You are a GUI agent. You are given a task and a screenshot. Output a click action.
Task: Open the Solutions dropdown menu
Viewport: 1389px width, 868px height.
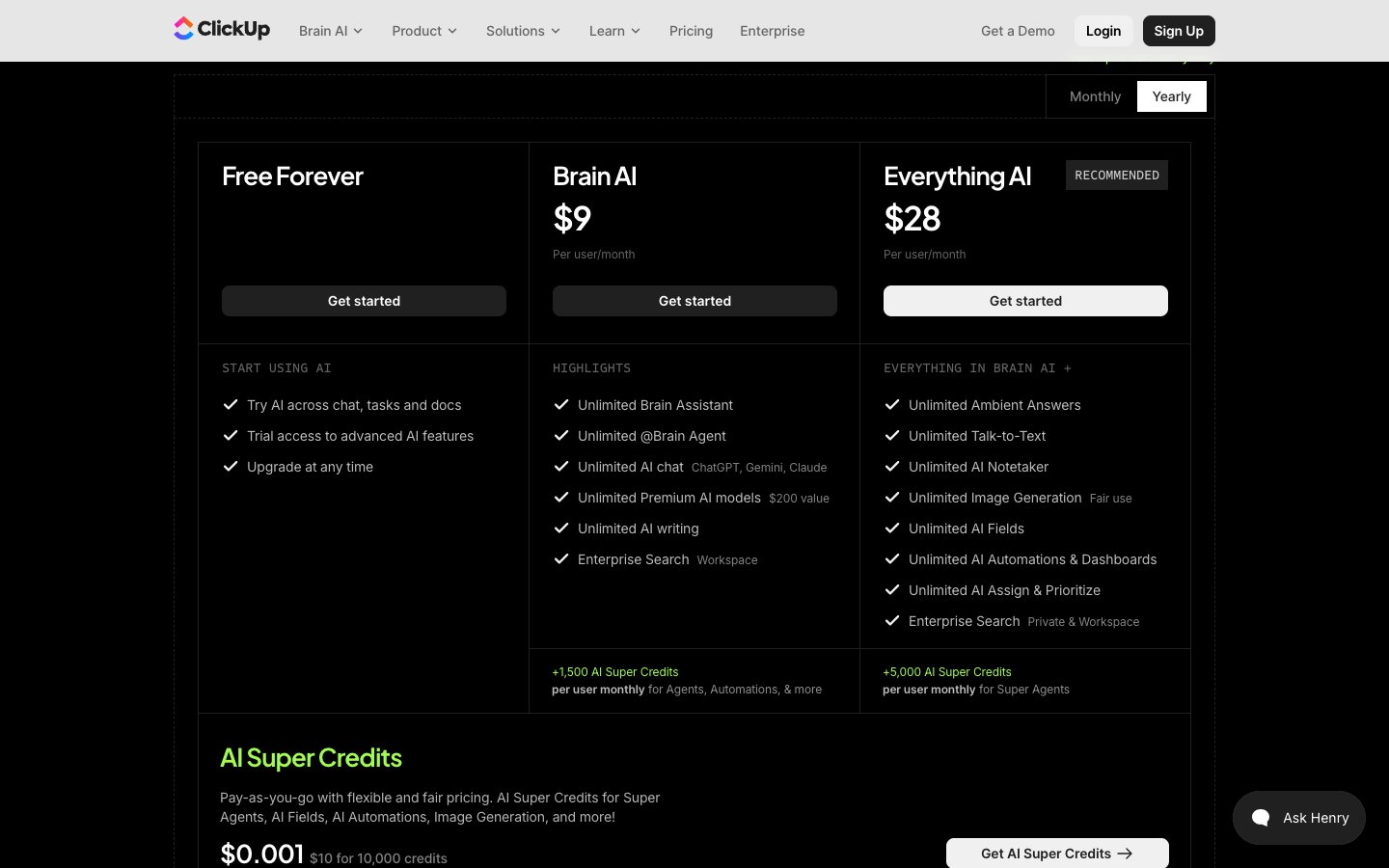(523, 31)
